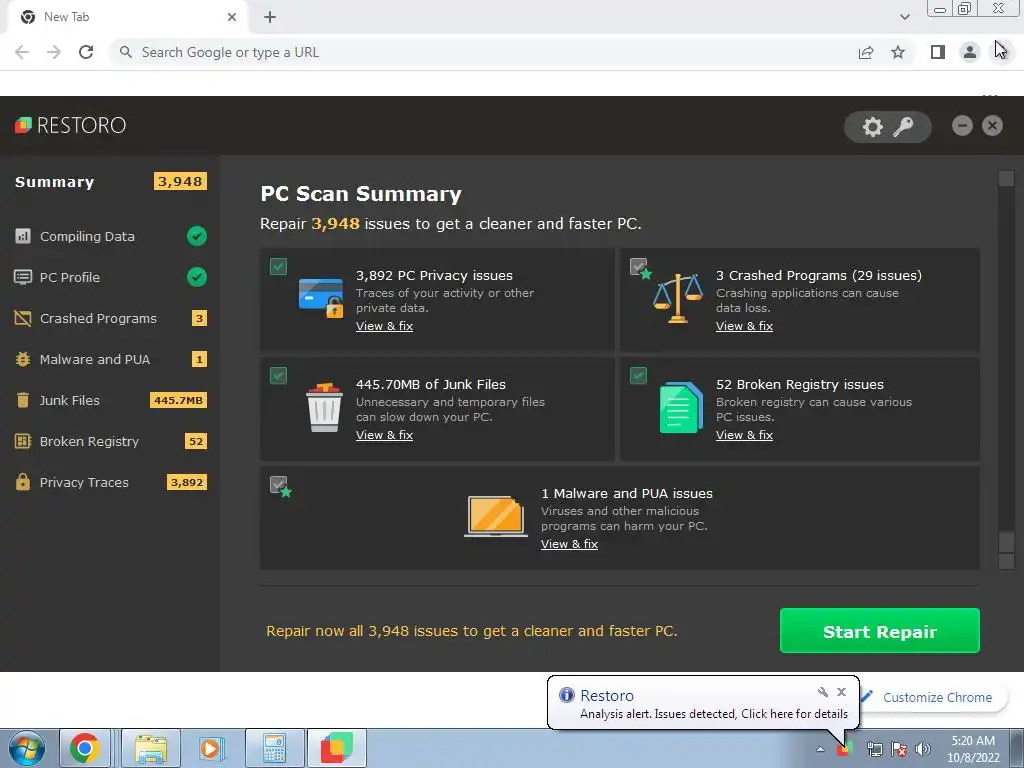Click the PC Profile green checkmark
This screenshot has width=1024, height=768.
pyautogui.click(x=197, y=277)
